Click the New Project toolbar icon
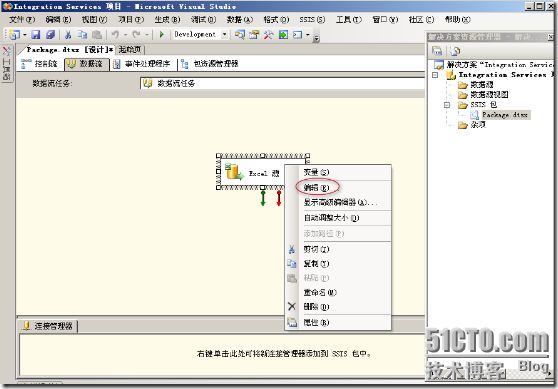558x389 pixels. (15, 35)
